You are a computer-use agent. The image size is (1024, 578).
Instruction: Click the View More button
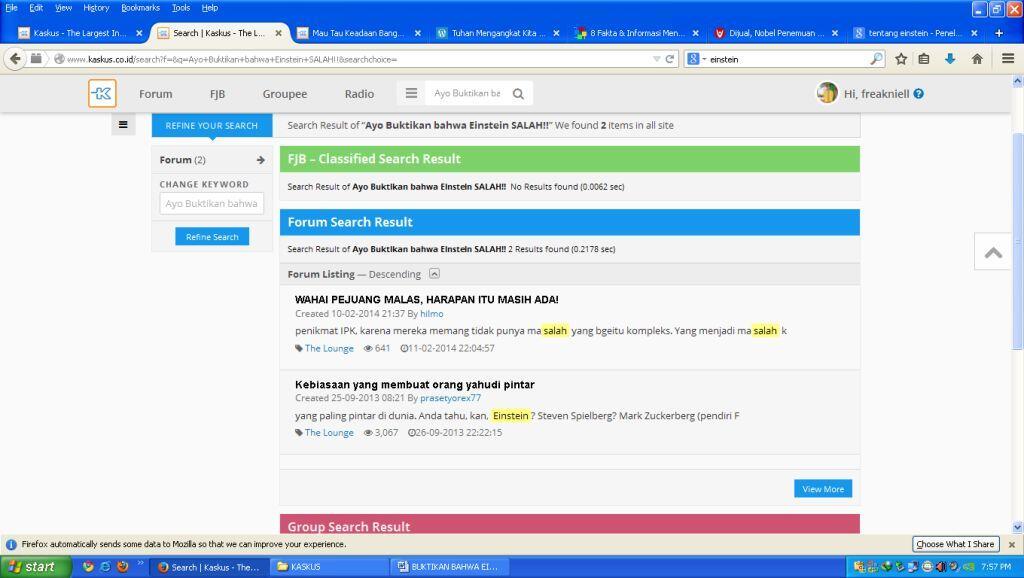(823, 489)
